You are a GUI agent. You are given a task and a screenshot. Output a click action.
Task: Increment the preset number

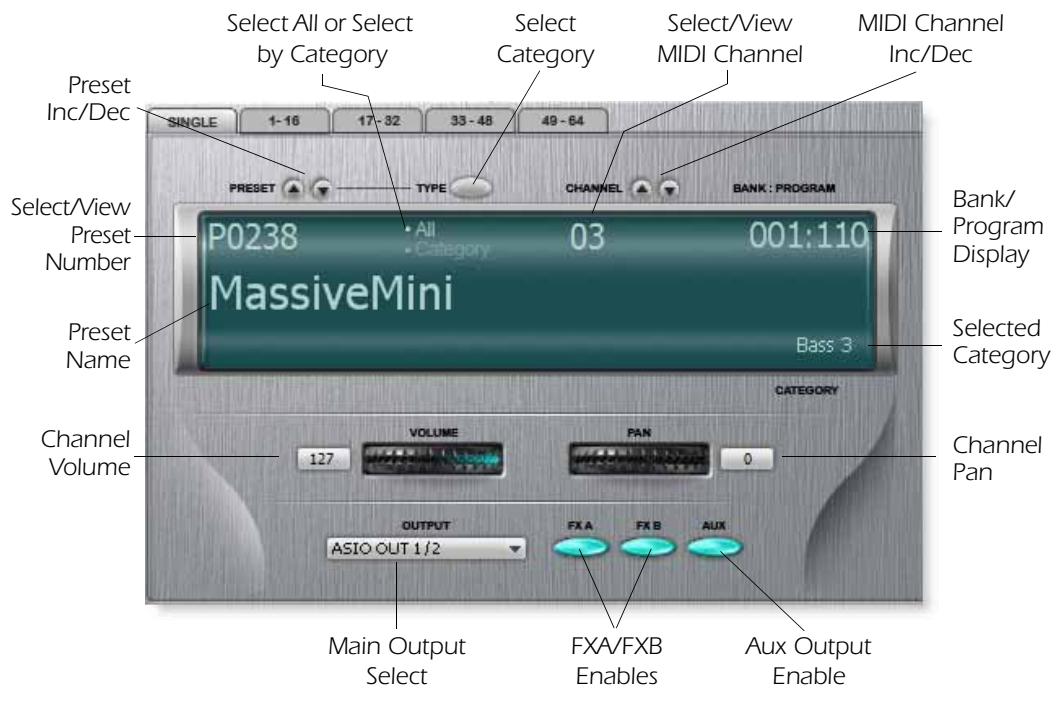(x=292, y=188)
